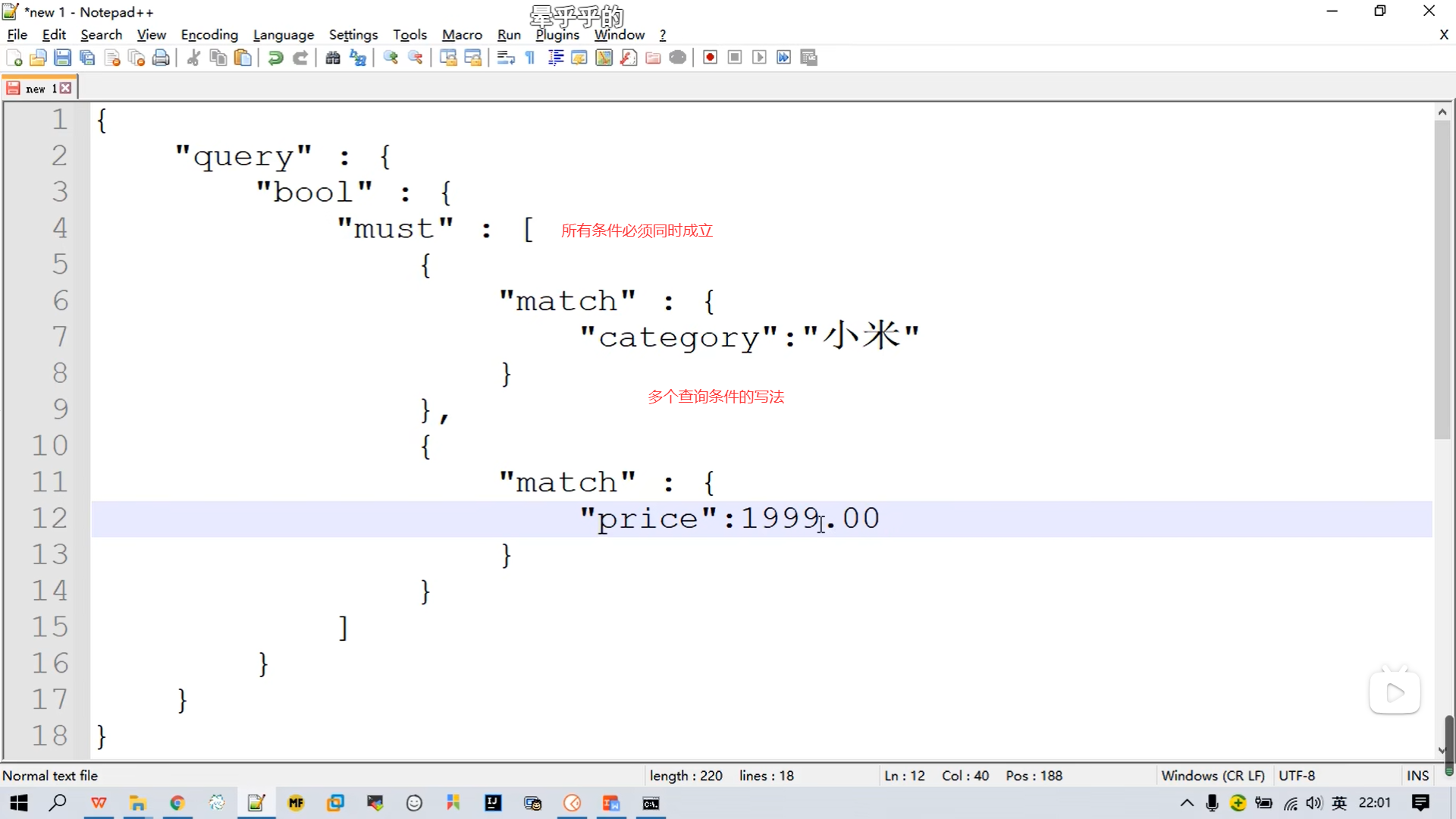Show hidden system tray icons chevron
The image size is (1456, 819).
[x=1187, y=803]
